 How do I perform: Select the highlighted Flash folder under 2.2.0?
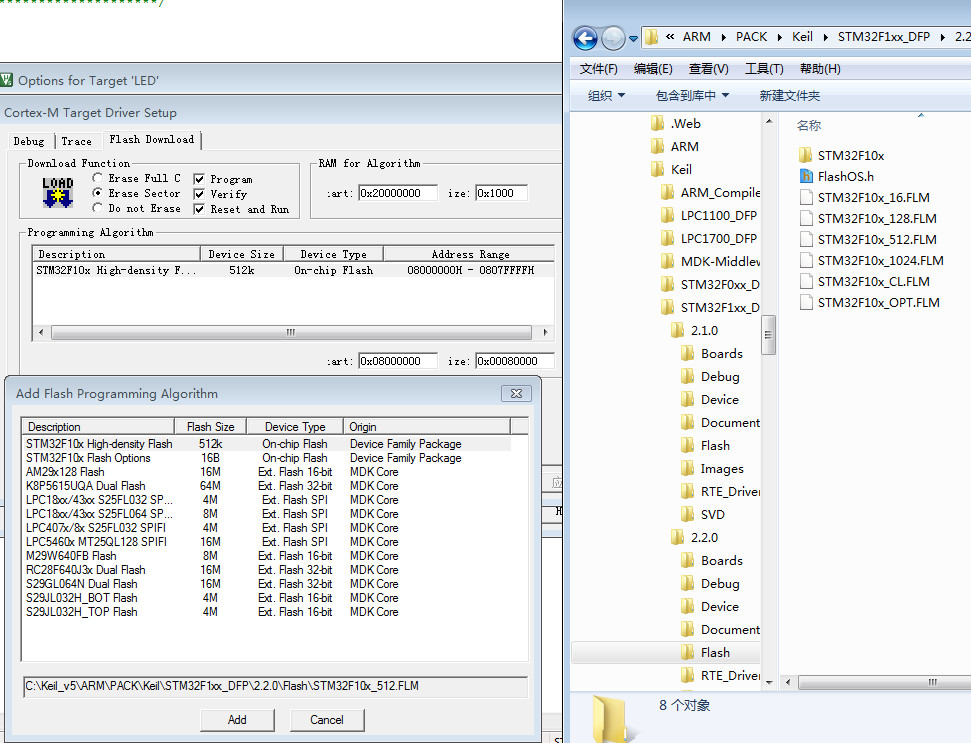pyautogui.click(x=705, y=653)
